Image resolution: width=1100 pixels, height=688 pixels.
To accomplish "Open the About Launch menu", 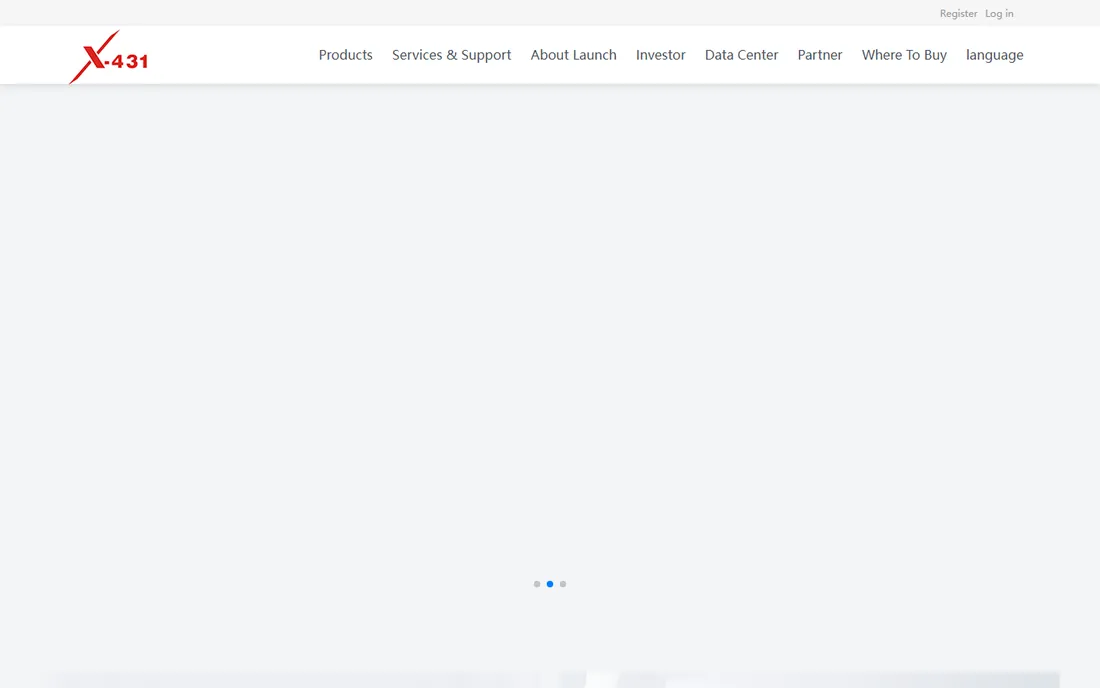I will [x=573, y=55].
